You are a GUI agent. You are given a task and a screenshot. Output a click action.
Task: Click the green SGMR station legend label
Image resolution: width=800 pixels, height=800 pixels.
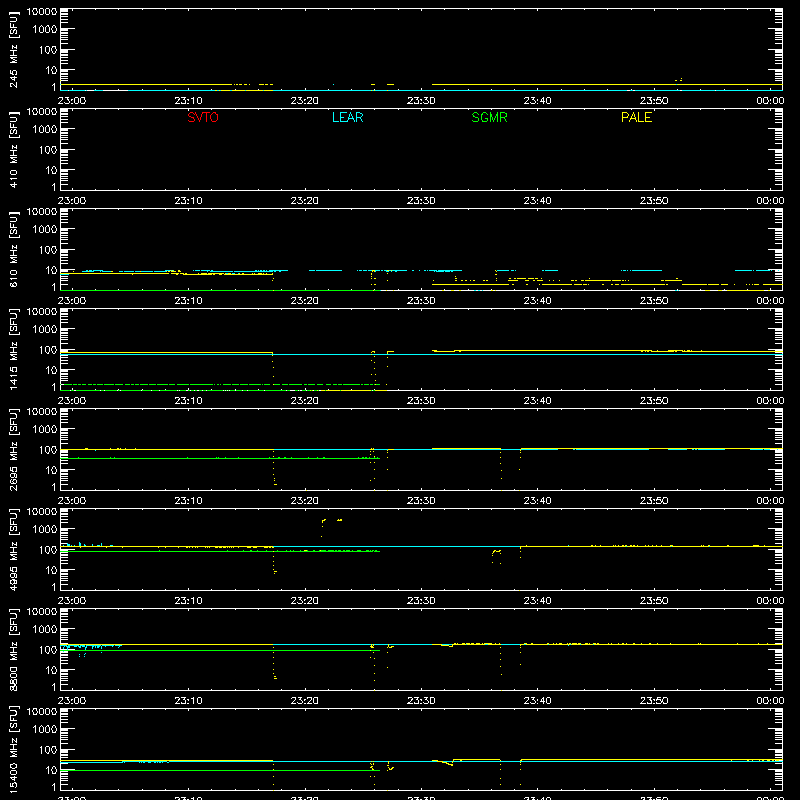click(489, 117)
